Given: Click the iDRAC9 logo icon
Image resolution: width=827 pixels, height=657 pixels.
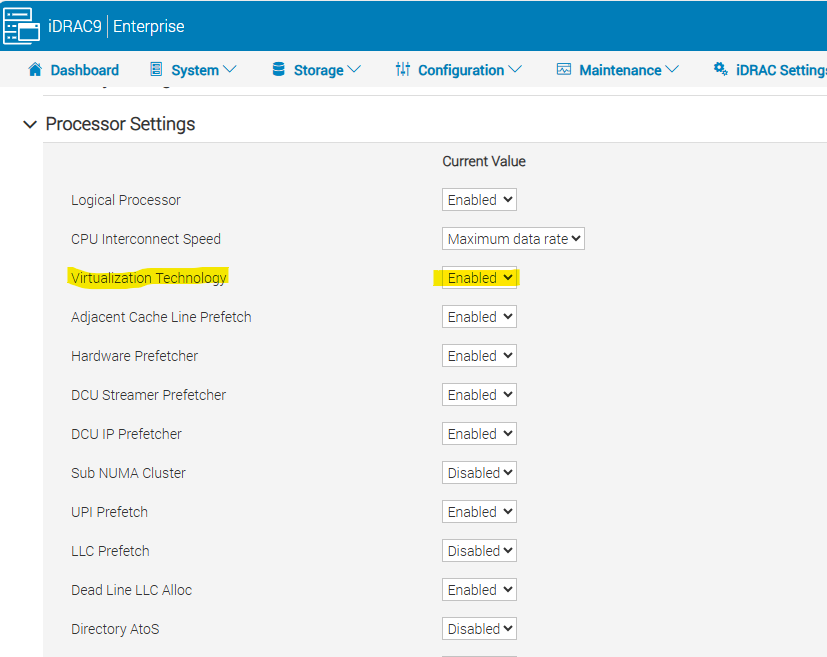Looking at the screenshot, I should [20, 26].
